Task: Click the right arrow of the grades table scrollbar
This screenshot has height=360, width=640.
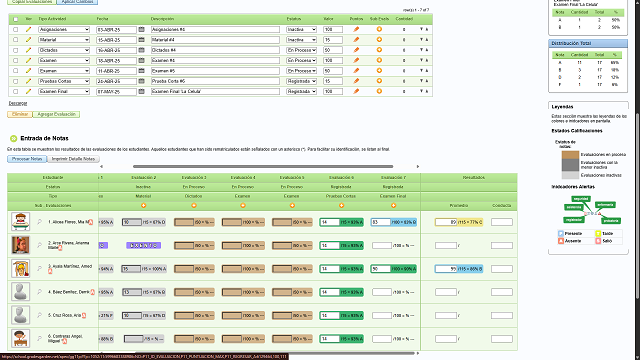Action: click(418, 167)
